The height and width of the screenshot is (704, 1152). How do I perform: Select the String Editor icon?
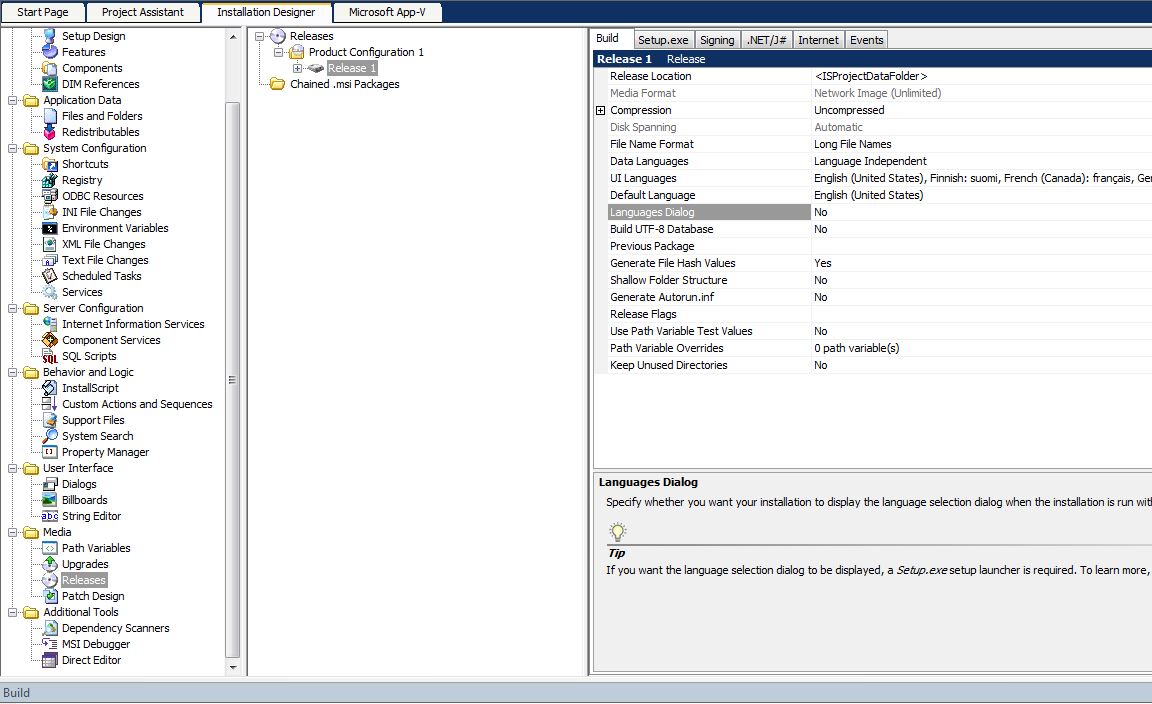tap(50, 516)
